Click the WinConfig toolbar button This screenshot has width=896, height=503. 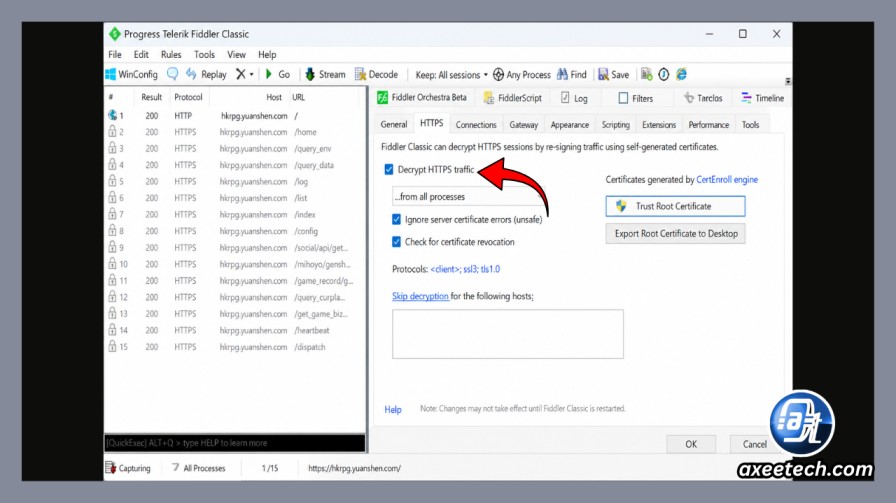pos(131,74)
